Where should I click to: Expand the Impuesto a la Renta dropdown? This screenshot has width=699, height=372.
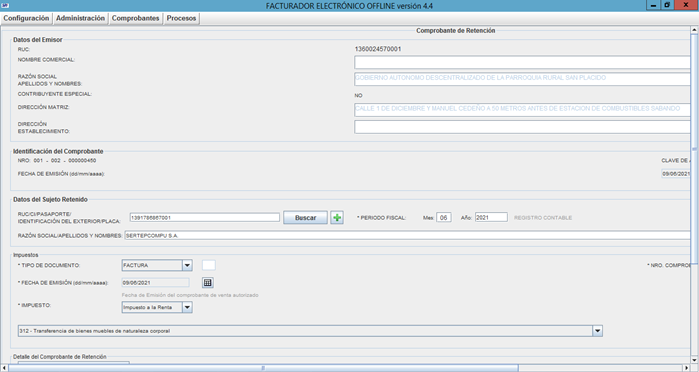187,307
